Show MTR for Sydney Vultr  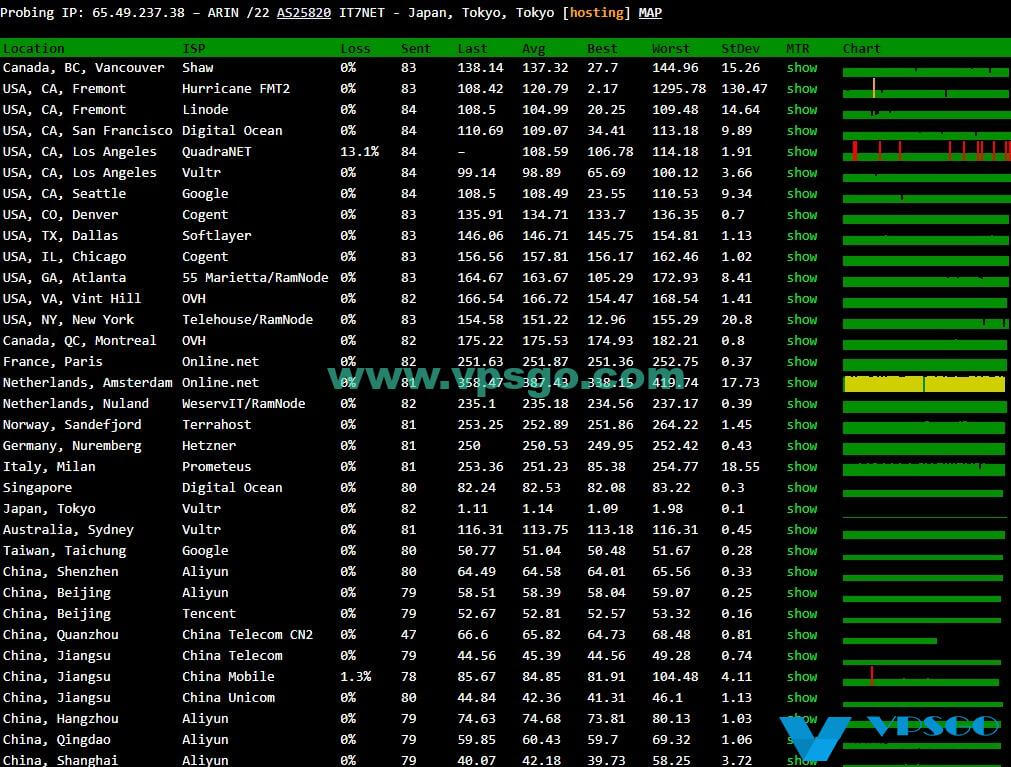802,530
